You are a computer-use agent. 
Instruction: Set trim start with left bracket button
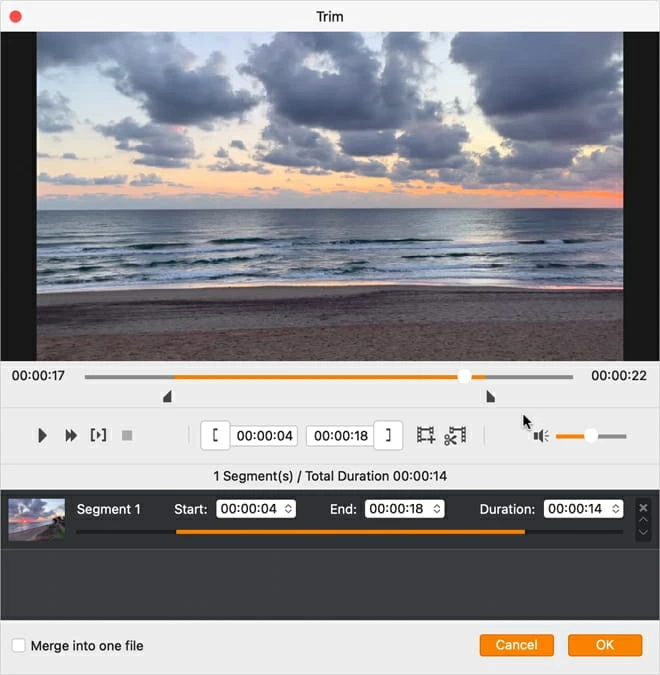(x=215, y=435)
